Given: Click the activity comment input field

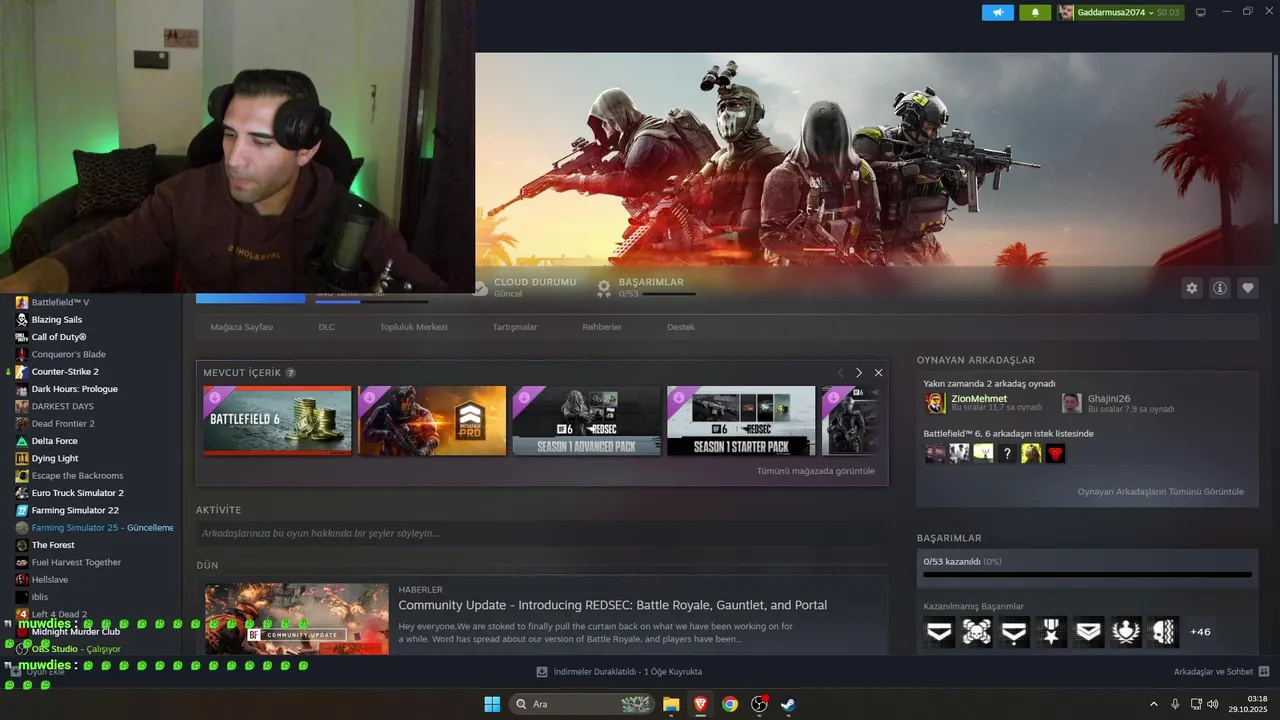Looking at the screenshot, I should click(541, 533).
